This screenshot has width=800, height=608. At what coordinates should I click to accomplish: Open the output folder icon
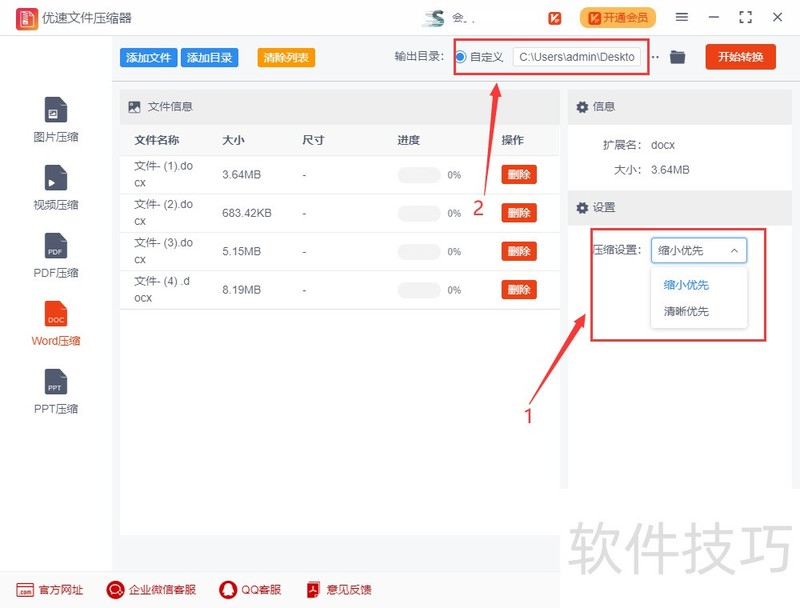coord(677,57)
